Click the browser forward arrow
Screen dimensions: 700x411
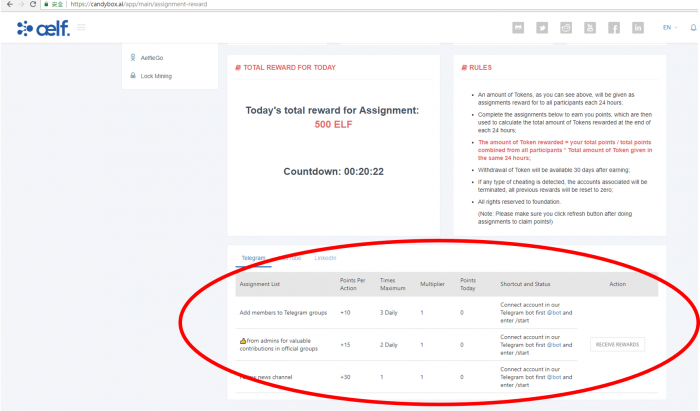(21, 4)
